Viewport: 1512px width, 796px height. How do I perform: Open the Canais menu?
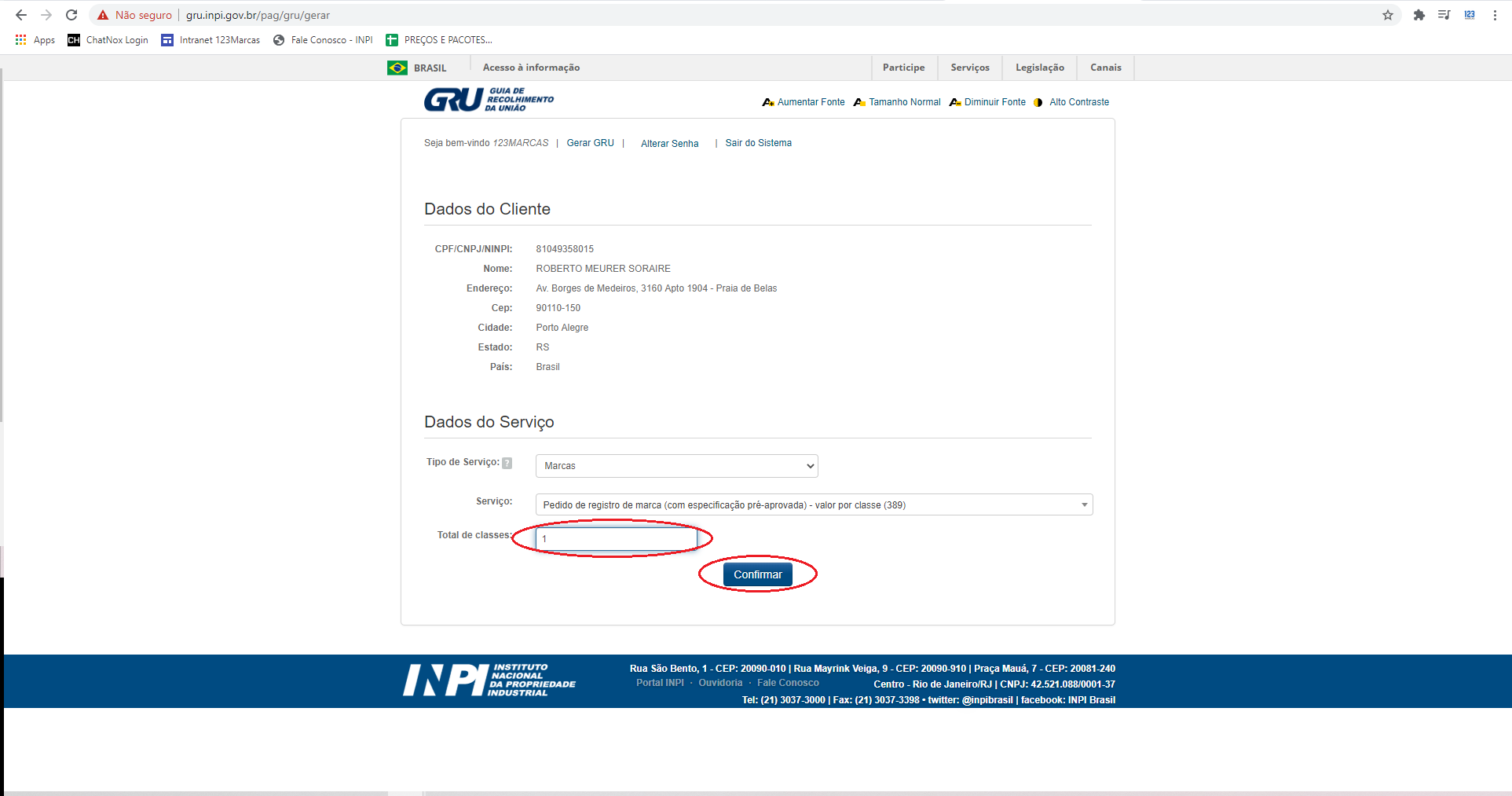[x=1105, y=68]
